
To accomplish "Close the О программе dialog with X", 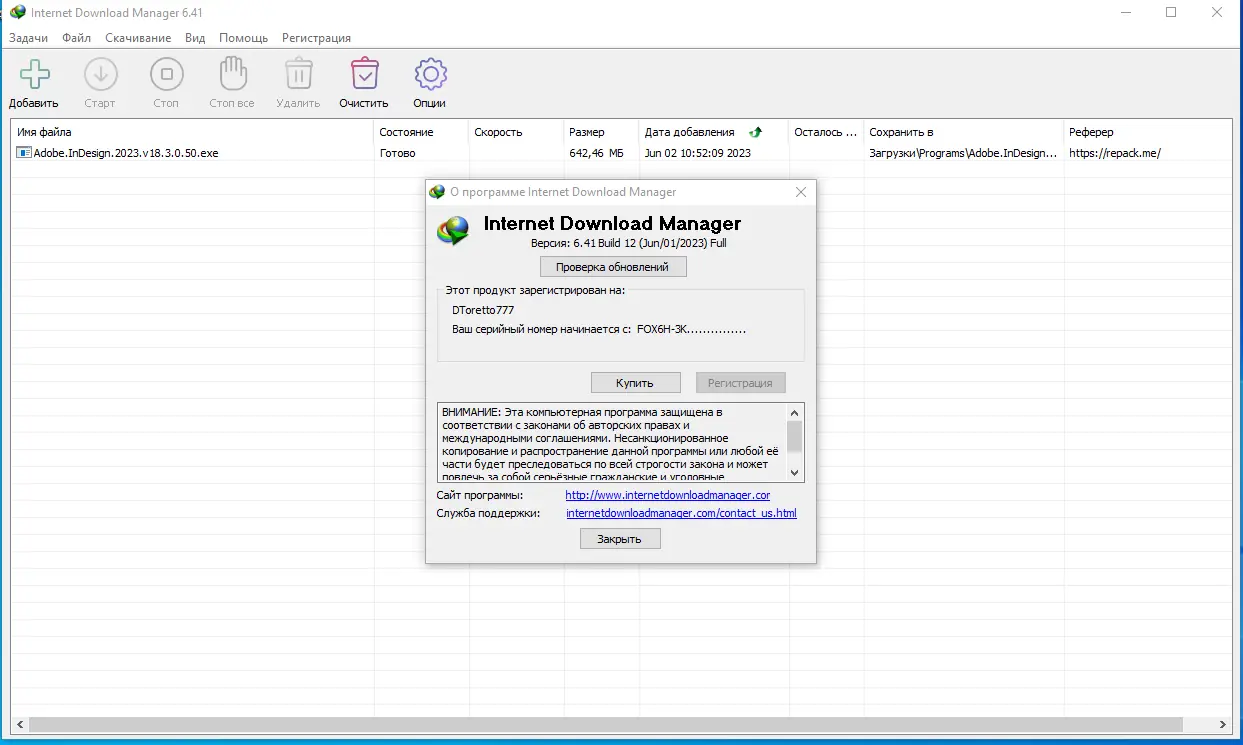I will tap(800, 192).
